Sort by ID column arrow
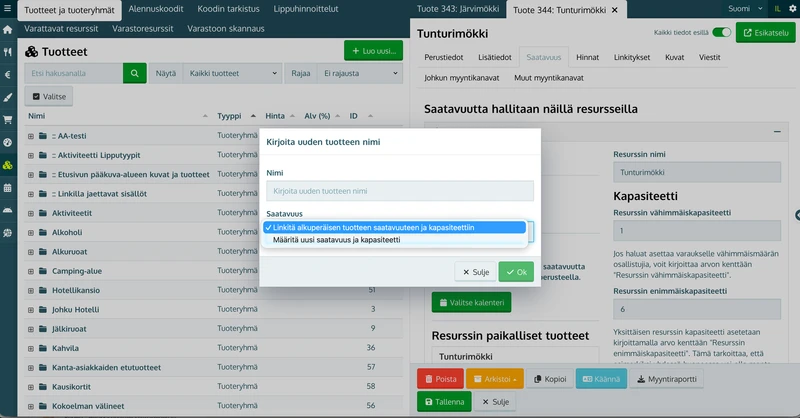The image size is (800, 418). click(x=370, y=116)
